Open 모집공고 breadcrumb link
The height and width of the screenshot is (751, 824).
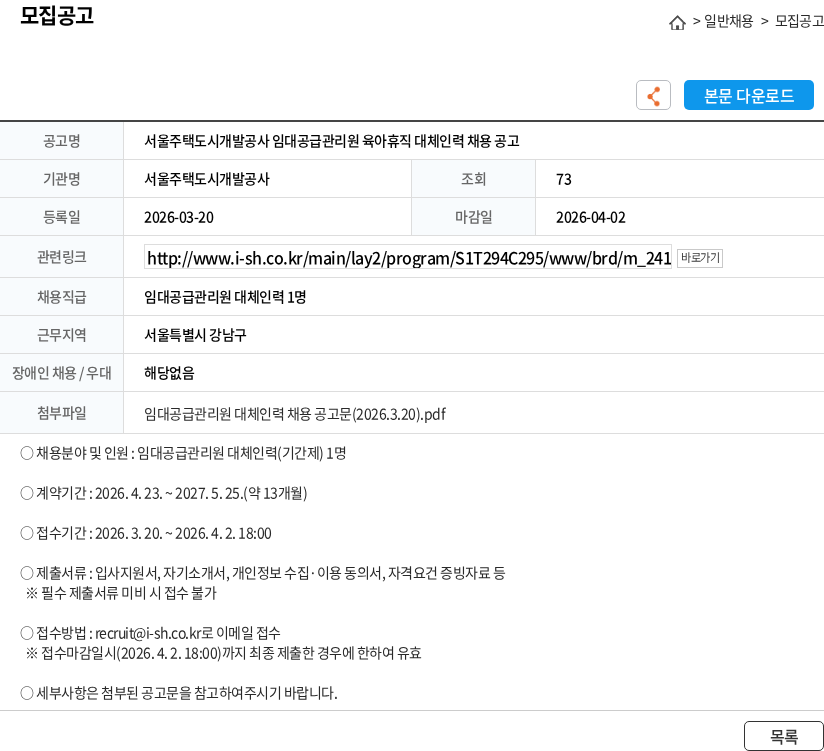799,22
